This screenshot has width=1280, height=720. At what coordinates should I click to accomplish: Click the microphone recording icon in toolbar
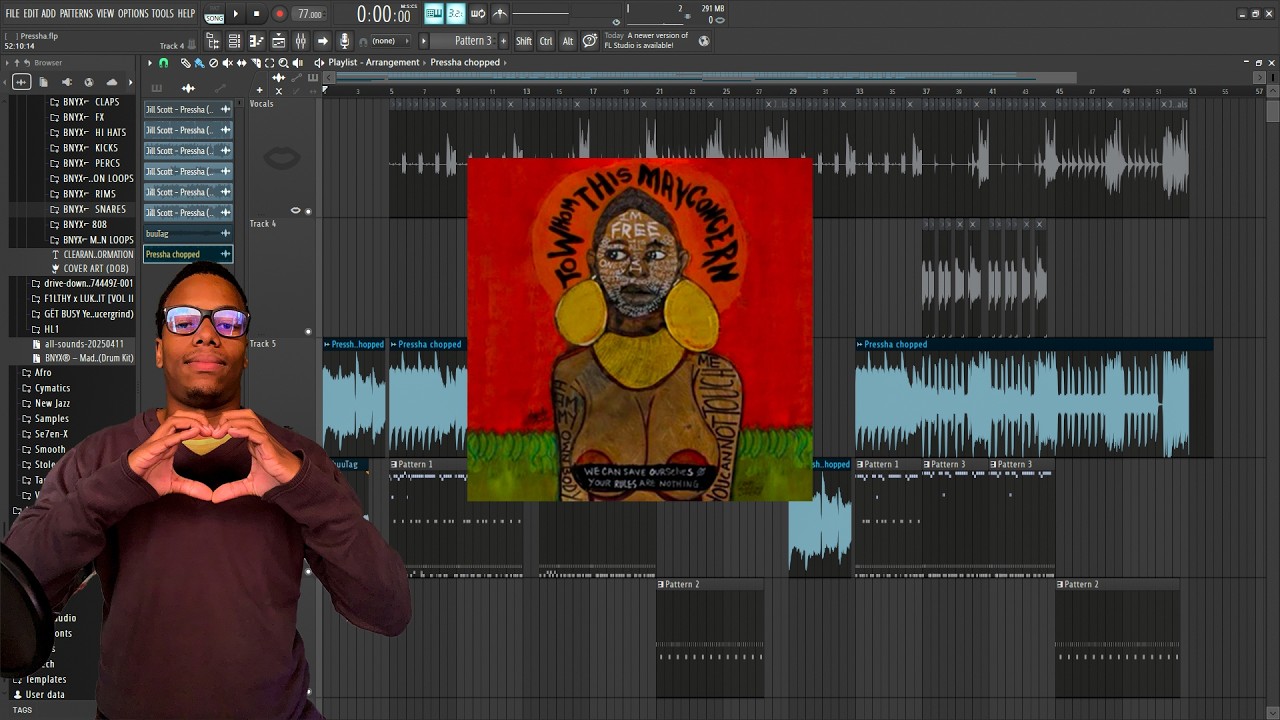344,41
